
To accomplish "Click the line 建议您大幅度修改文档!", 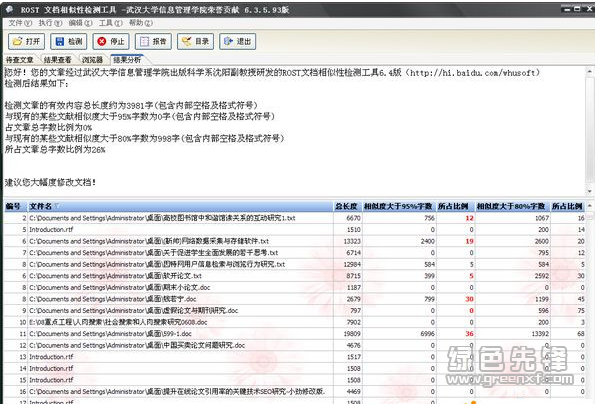I will pyautogui.click(x=50, y=182).
